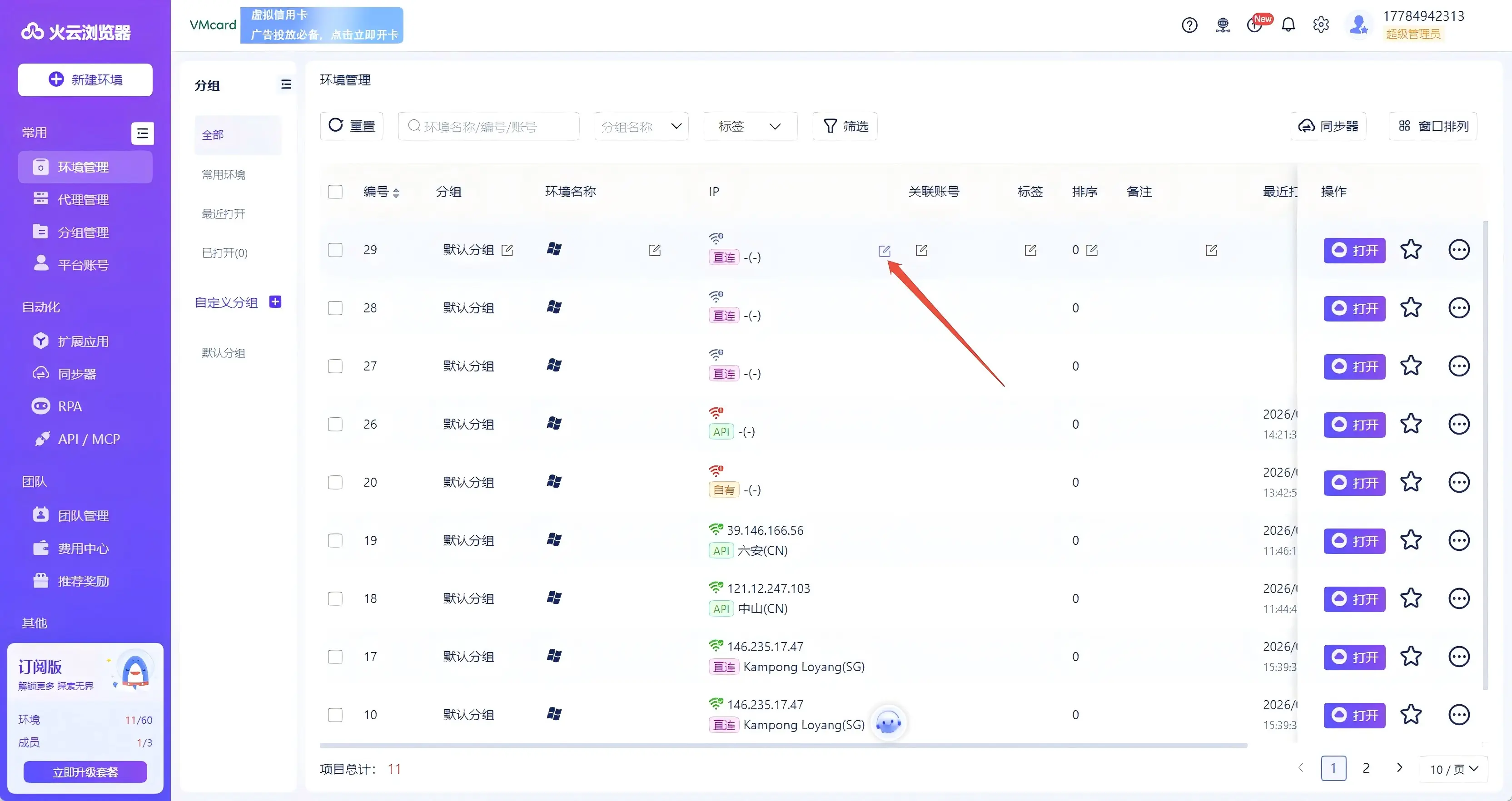
Task: Edit sort order icon on row 29
Action: (x=1092, y=251)
